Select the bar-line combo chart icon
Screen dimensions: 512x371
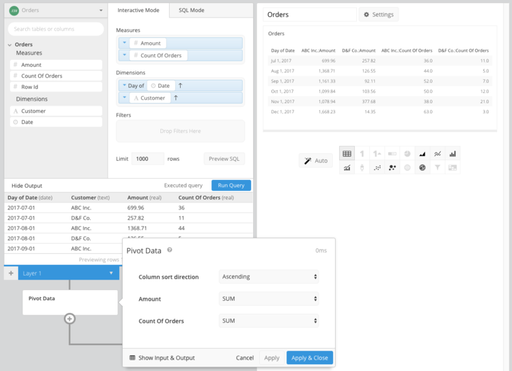(x=347, y=168)
